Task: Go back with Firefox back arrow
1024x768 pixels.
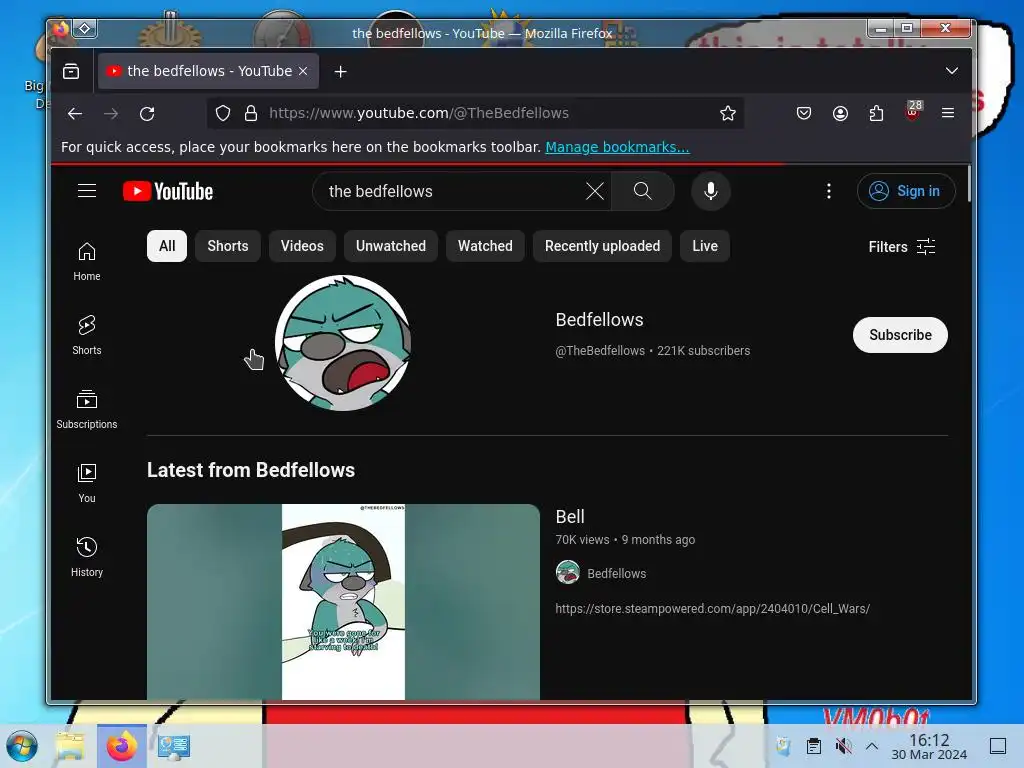Action: click(75, 114)
